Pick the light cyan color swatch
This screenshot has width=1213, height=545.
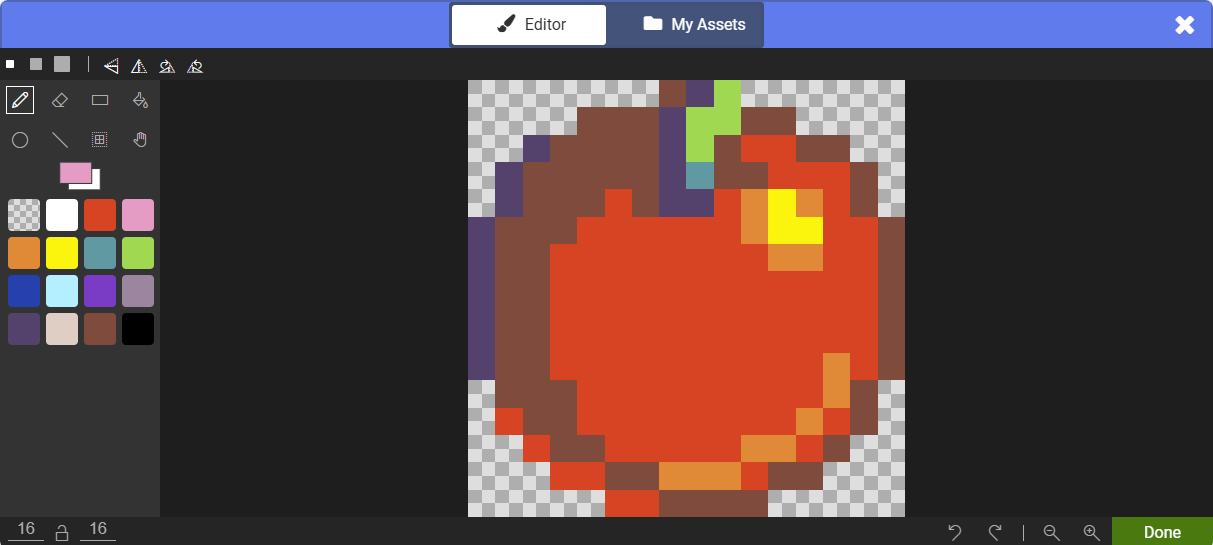point(62,291)
